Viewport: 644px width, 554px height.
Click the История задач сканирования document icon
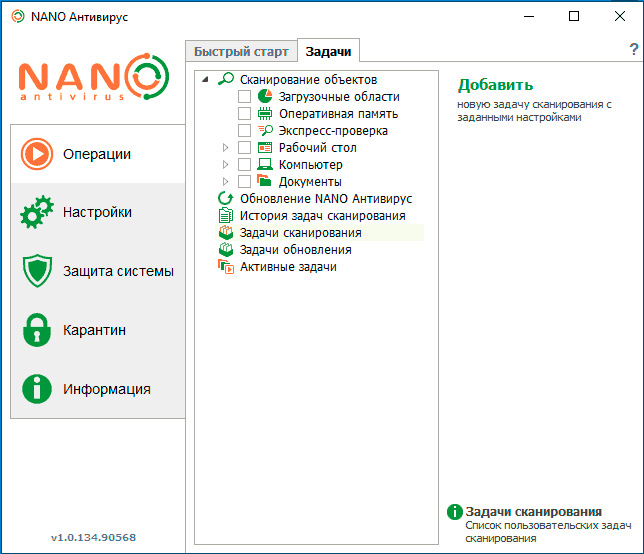(x=225, y=215)
